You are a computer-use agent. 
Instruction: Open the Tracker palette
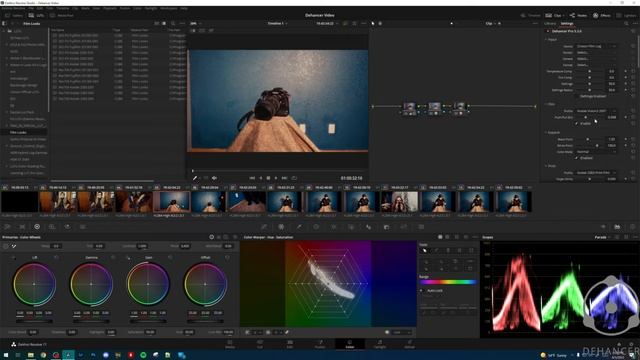click(334, 227)
